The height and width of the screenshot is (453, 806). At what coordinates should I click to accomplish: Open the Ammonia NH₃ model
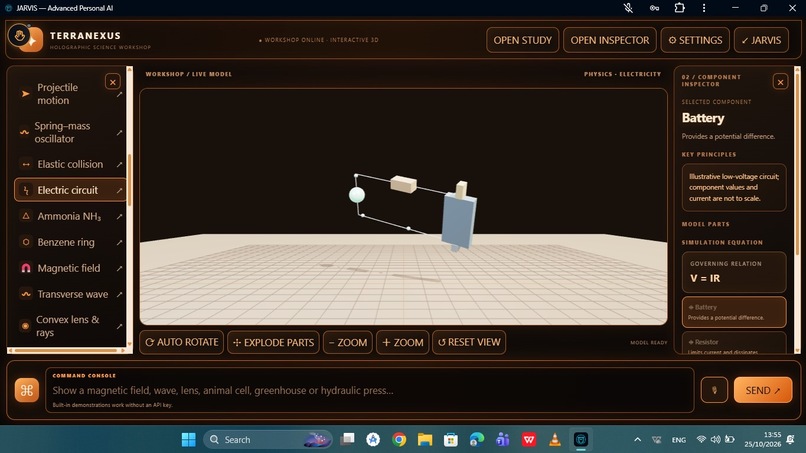[x=69, y=216]
